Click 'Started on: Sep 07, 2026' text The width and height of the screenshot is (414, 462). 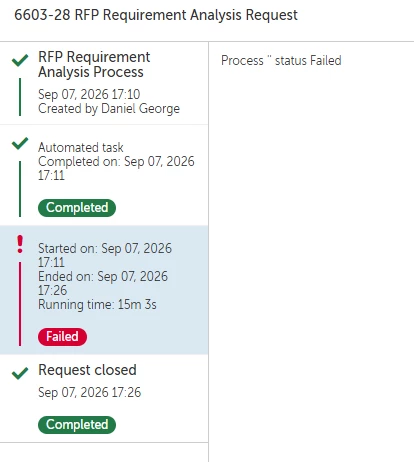click(x=105, y=249)
